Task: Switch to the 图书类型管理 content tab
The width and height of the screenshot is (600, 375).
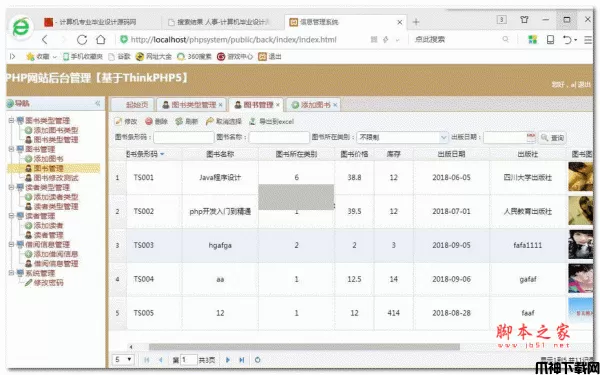Action: (190, 105)
